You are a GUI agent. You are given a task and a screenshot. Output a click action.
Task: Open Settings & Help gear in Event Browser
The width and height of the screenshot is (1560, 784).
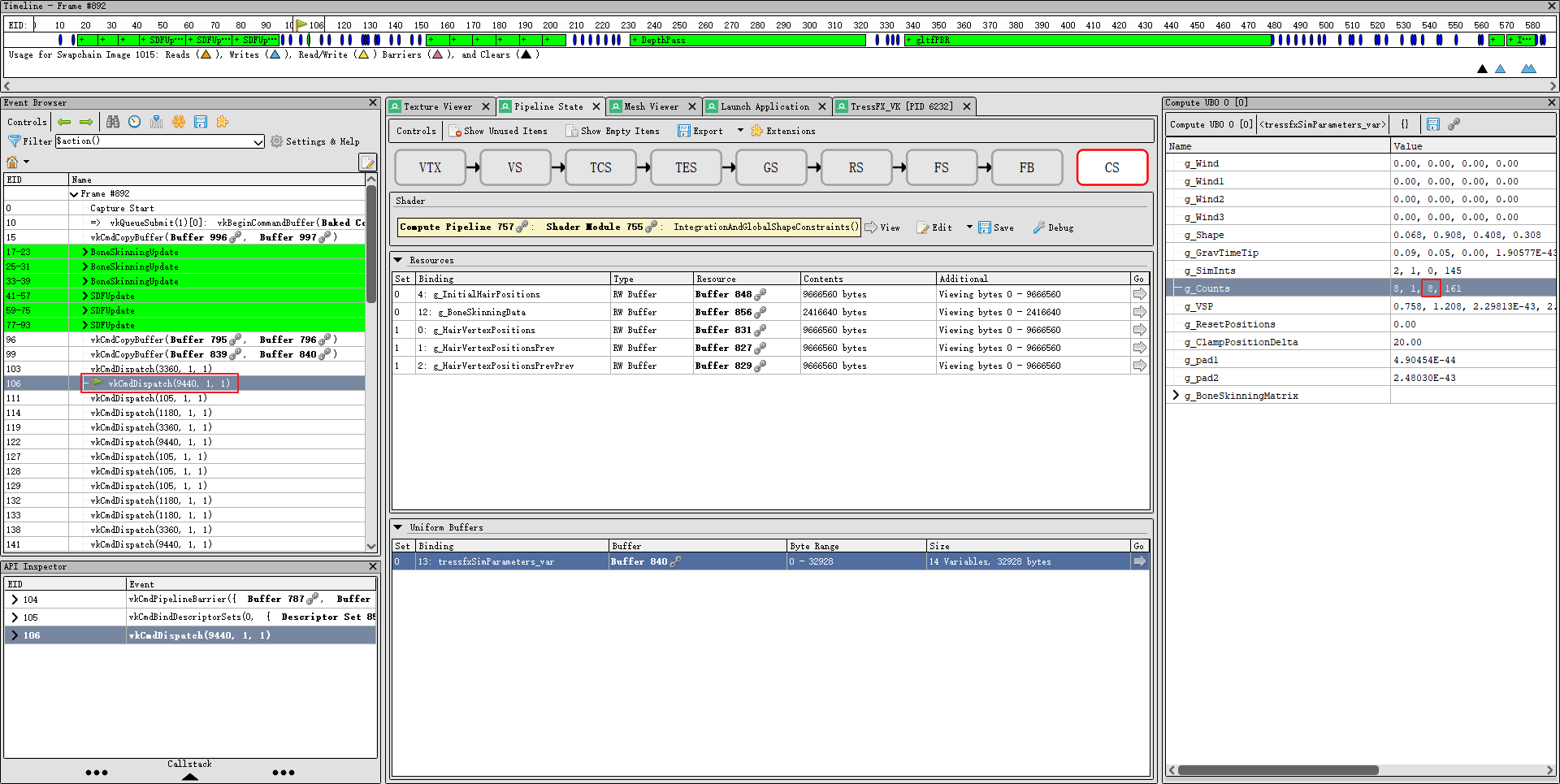click(x=315, y=141)
